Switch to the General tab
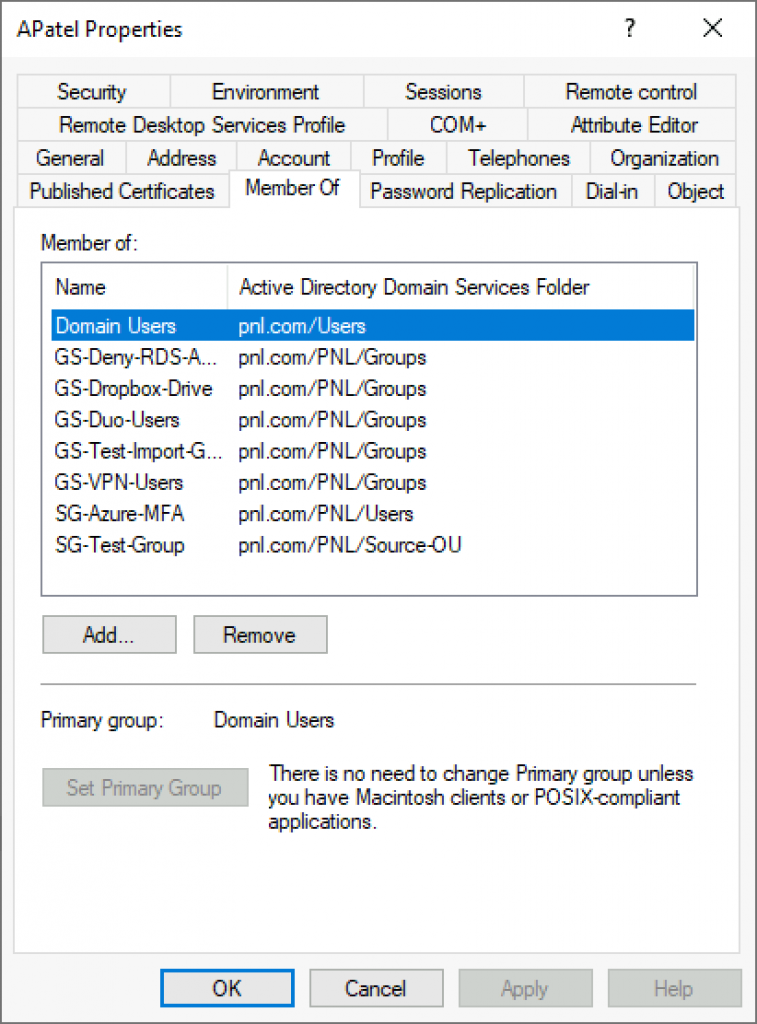 pos(70,158)
